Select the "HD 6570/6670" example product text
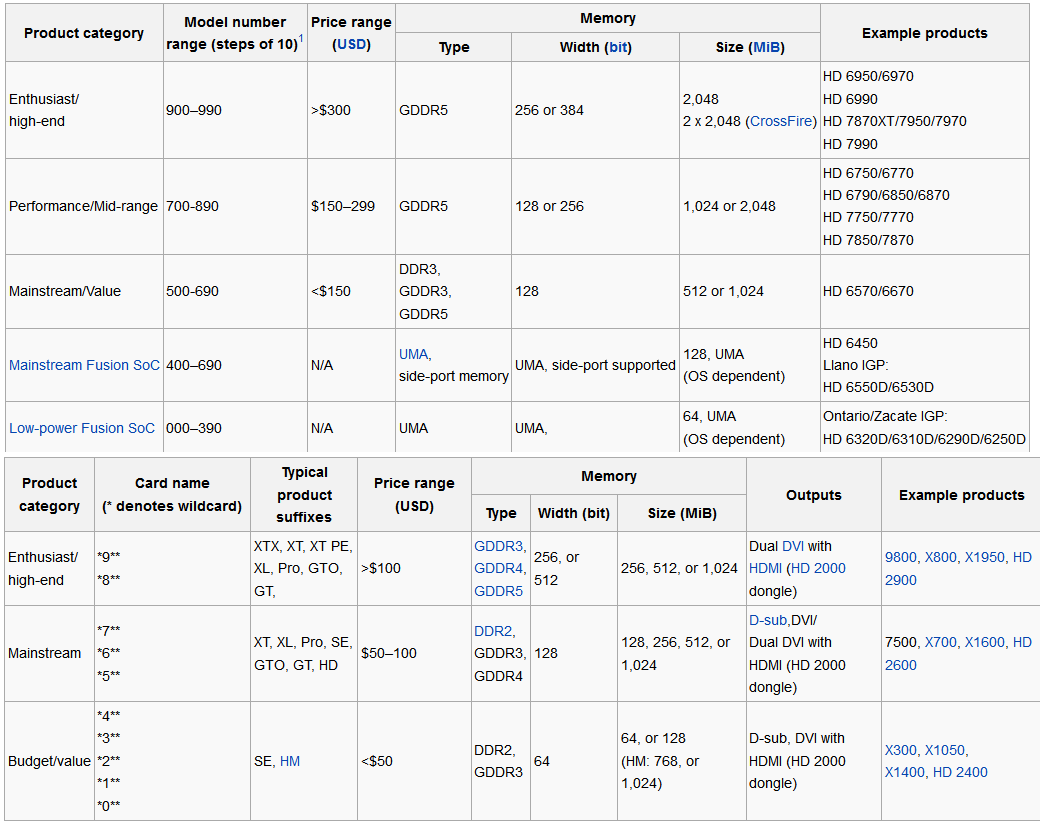Screen dimensions: 1040x823 tap(868, 291)
